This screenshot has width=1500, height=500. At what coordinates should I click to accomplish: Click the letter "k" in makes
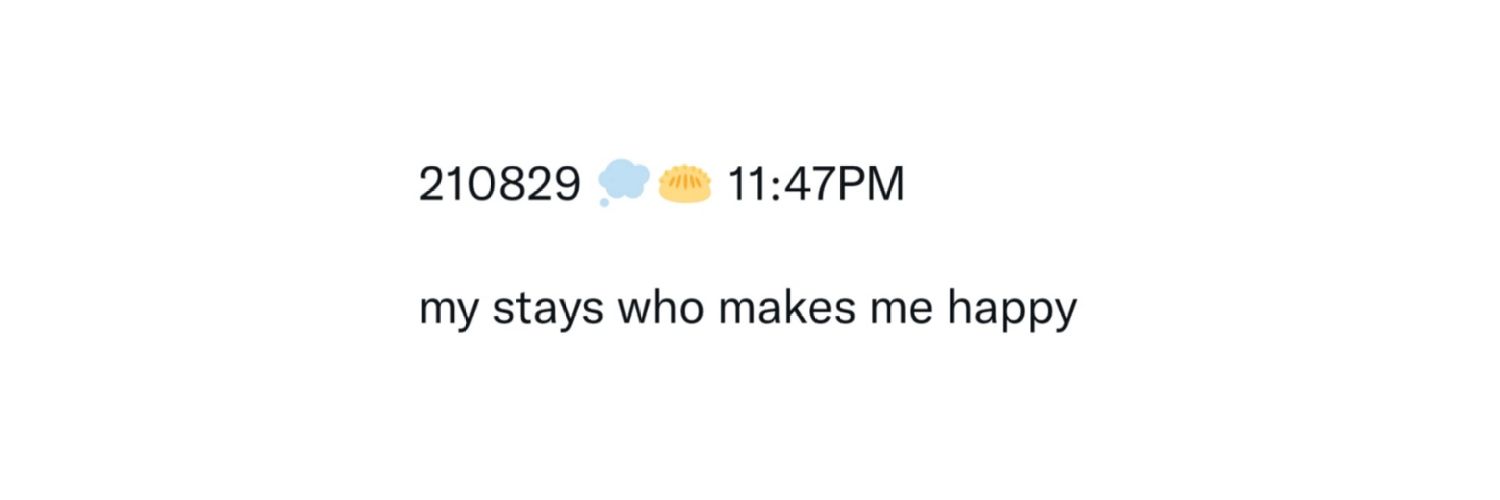798,308
